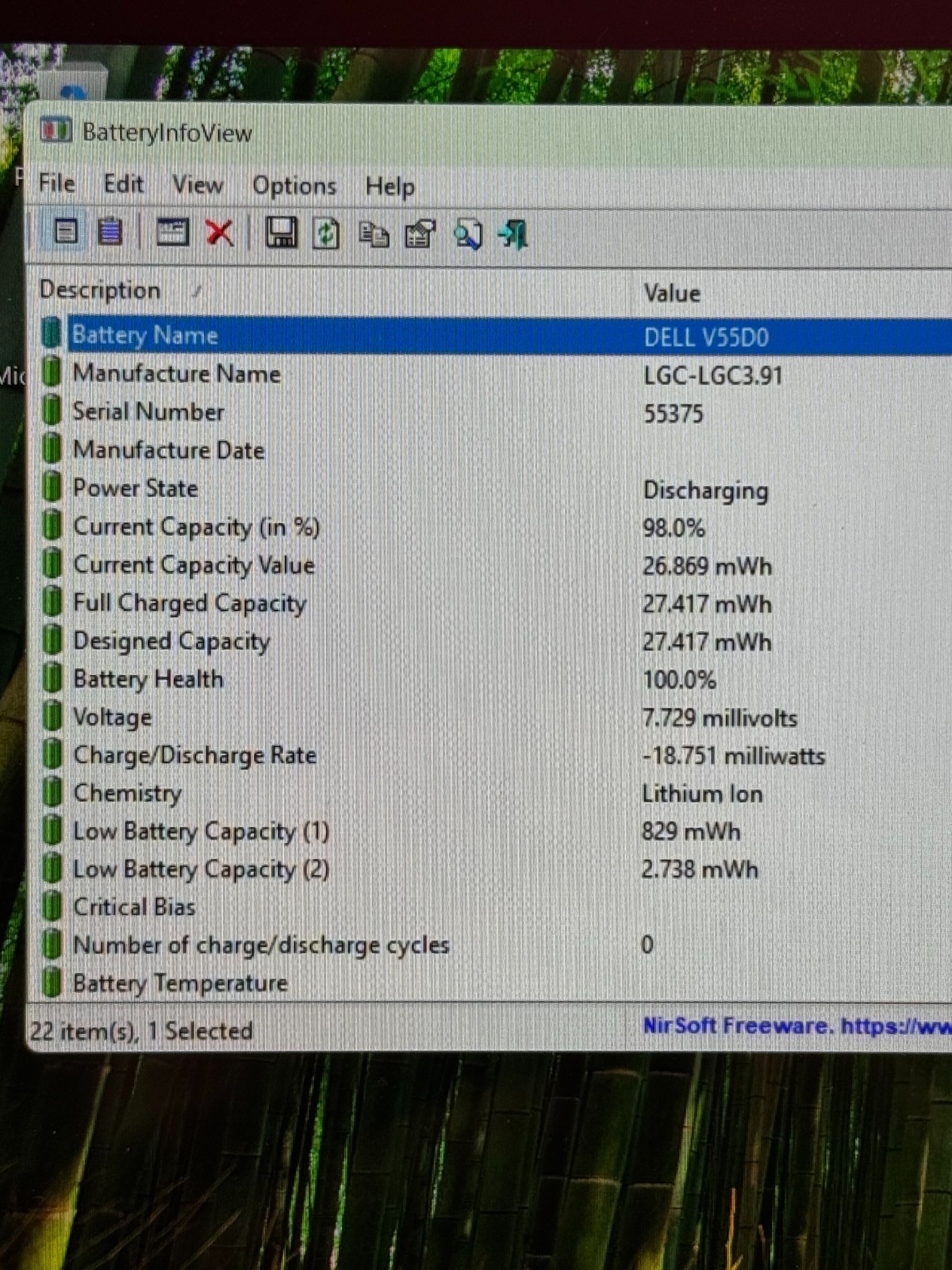Copy selected items toolbar icon
Viewport: 952px width, 1270px height.
tap(373, 235)
